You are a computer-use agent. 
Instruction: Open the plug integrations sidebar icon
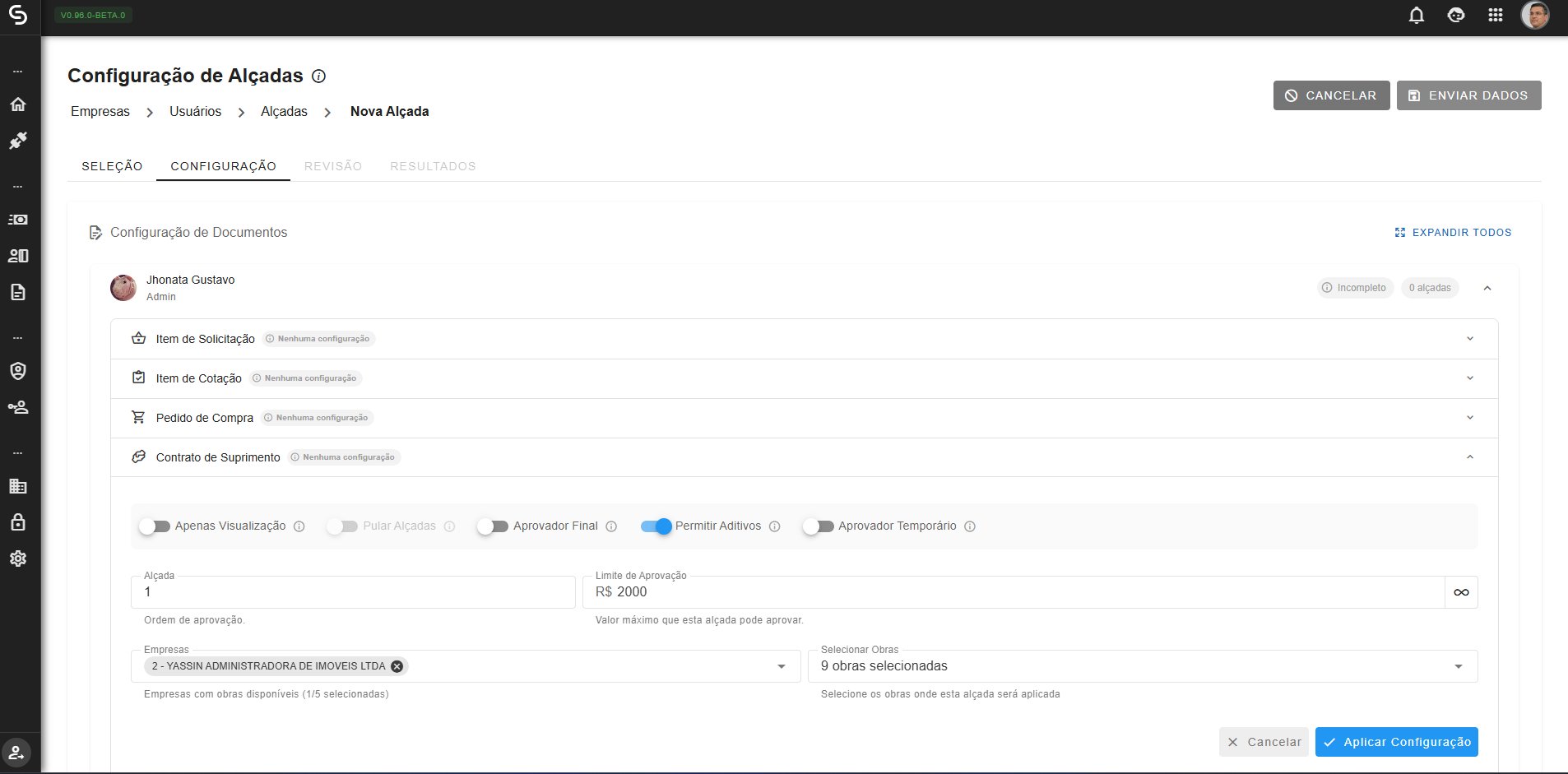[x=17, y=141]
